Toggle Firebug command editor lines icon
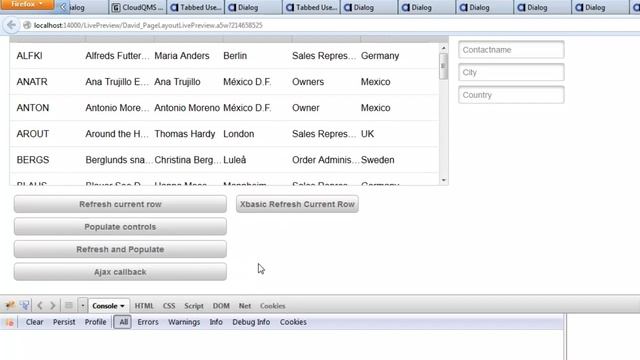 (69, 305)
